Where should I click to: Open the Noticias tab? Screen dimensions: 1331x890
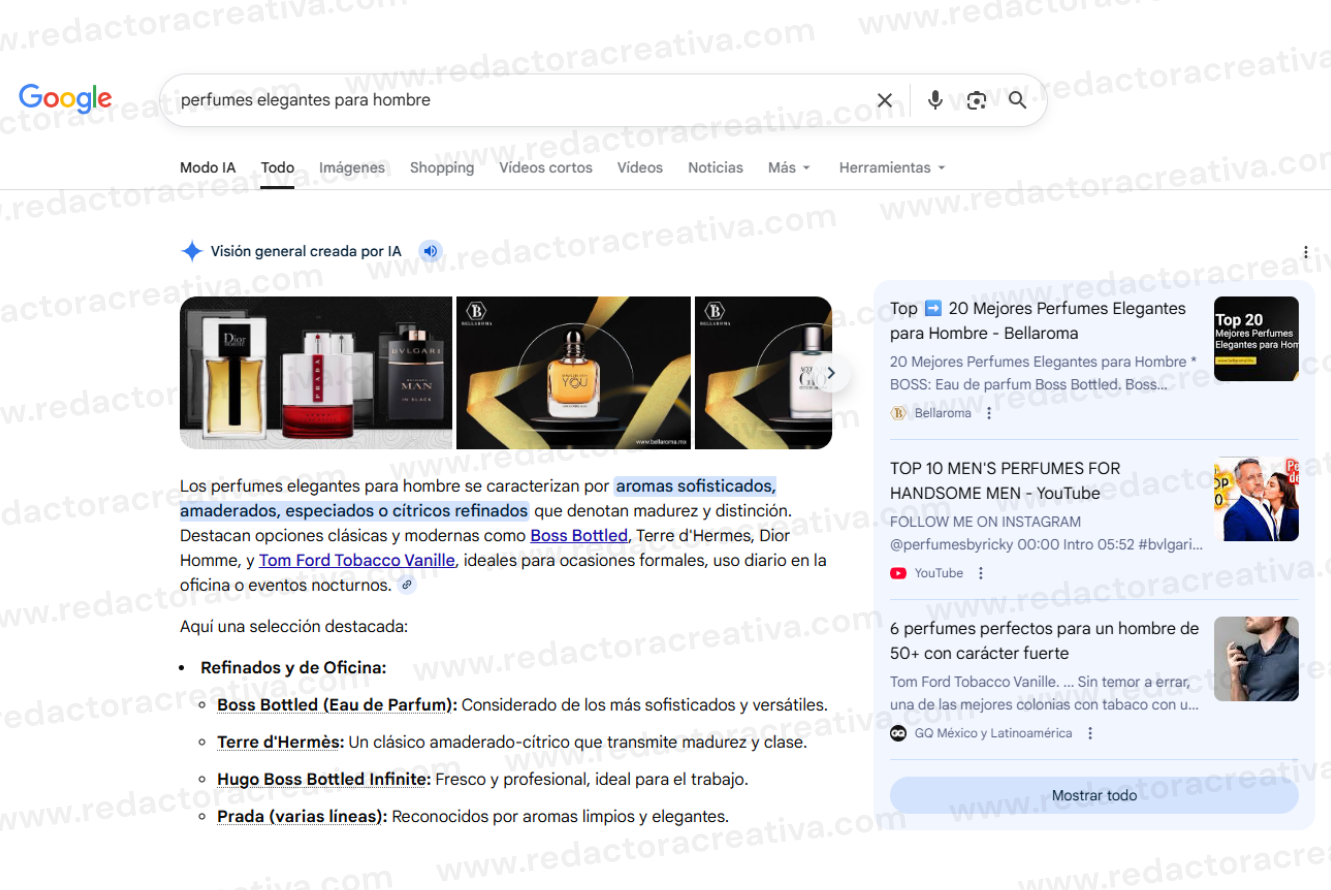(715, 168)
